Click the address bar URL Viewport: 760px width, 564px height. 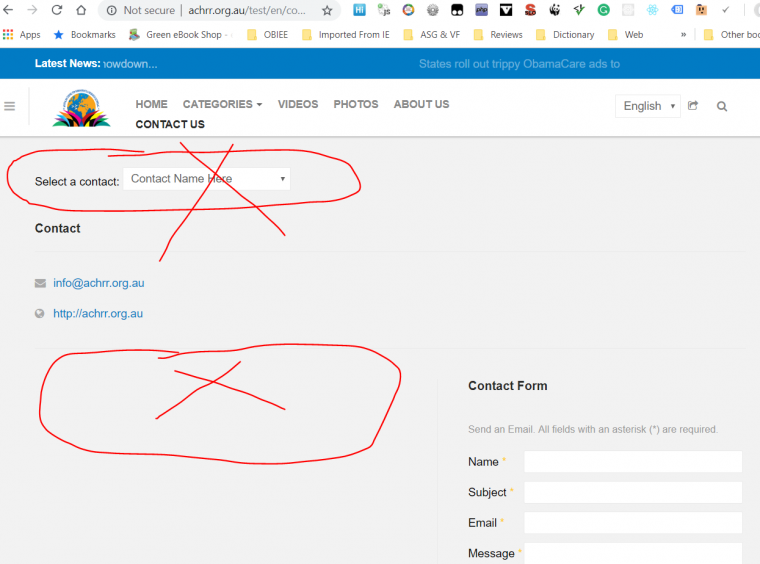coord(247,10)
